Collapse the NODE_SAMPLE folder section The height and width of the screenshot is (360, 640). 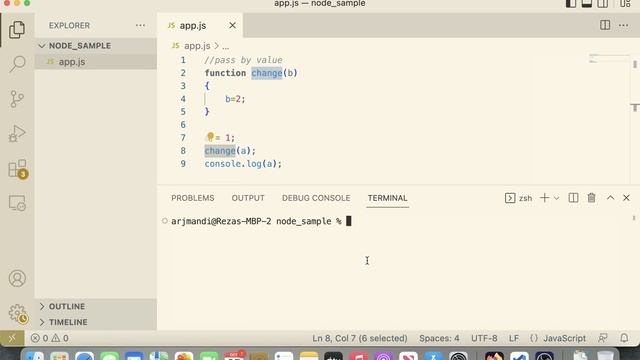tap(96, 46)
